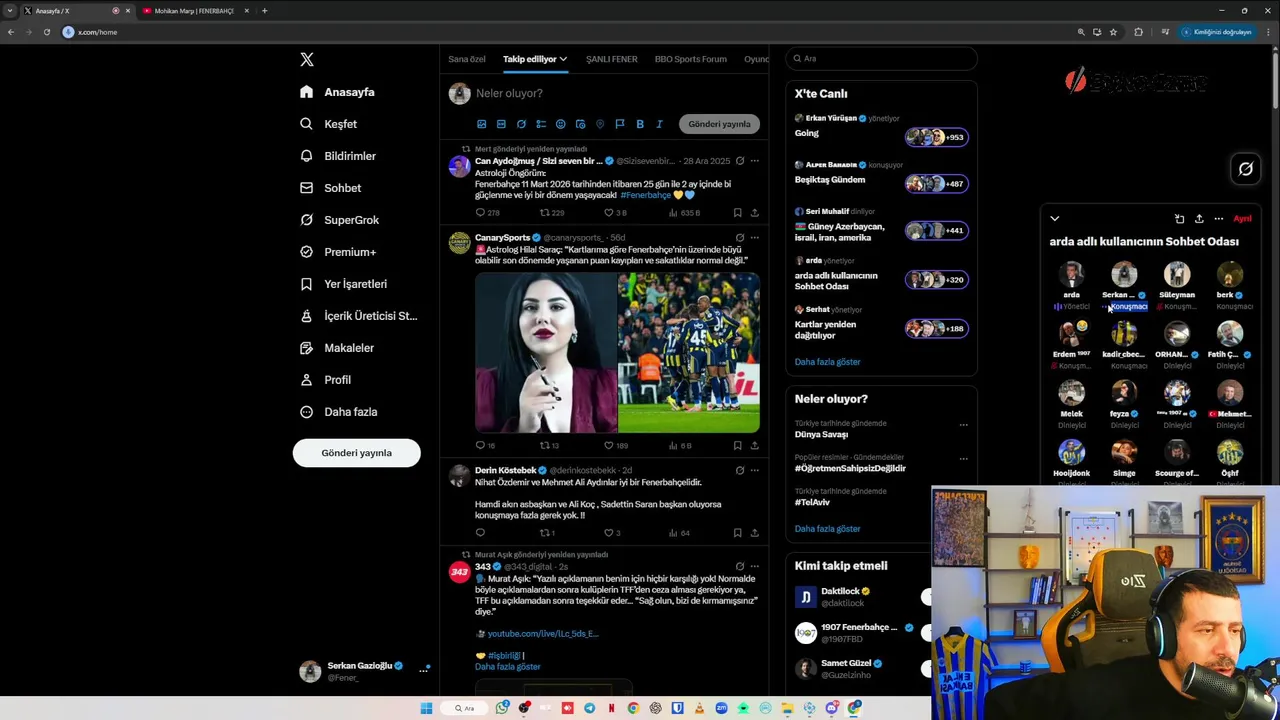
Task: Open Premium+ from sidebar
Action: [x=338, y=252]
